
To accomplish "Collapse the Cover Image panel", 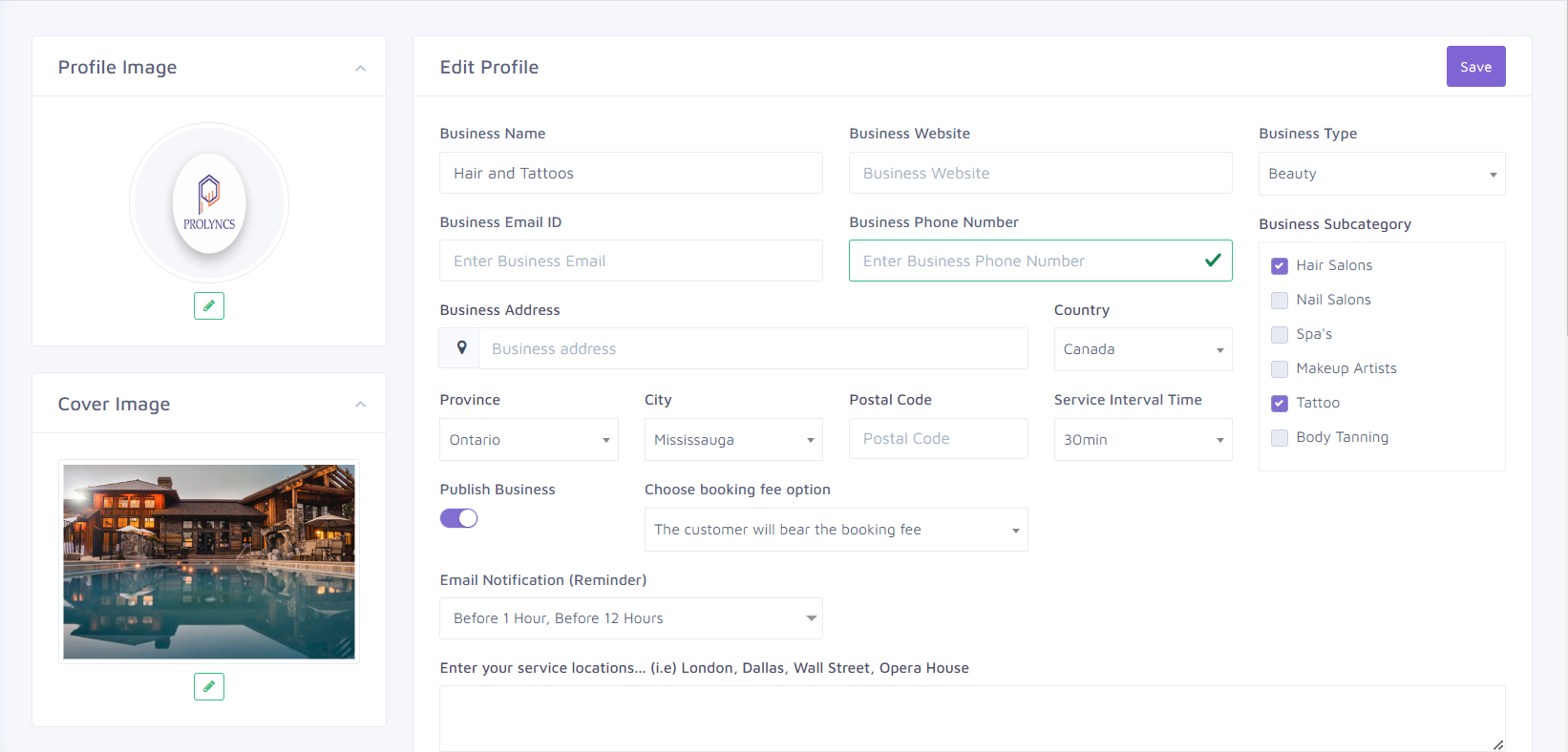I will pyautogui.click(x=360, y=405).
